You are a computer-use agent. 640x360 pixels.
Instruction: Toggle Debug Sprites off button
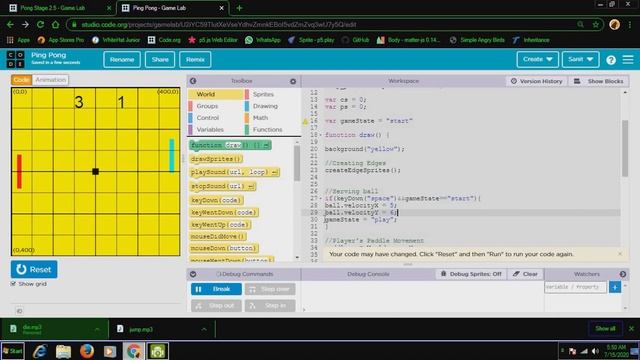click(x=471, y=274)
